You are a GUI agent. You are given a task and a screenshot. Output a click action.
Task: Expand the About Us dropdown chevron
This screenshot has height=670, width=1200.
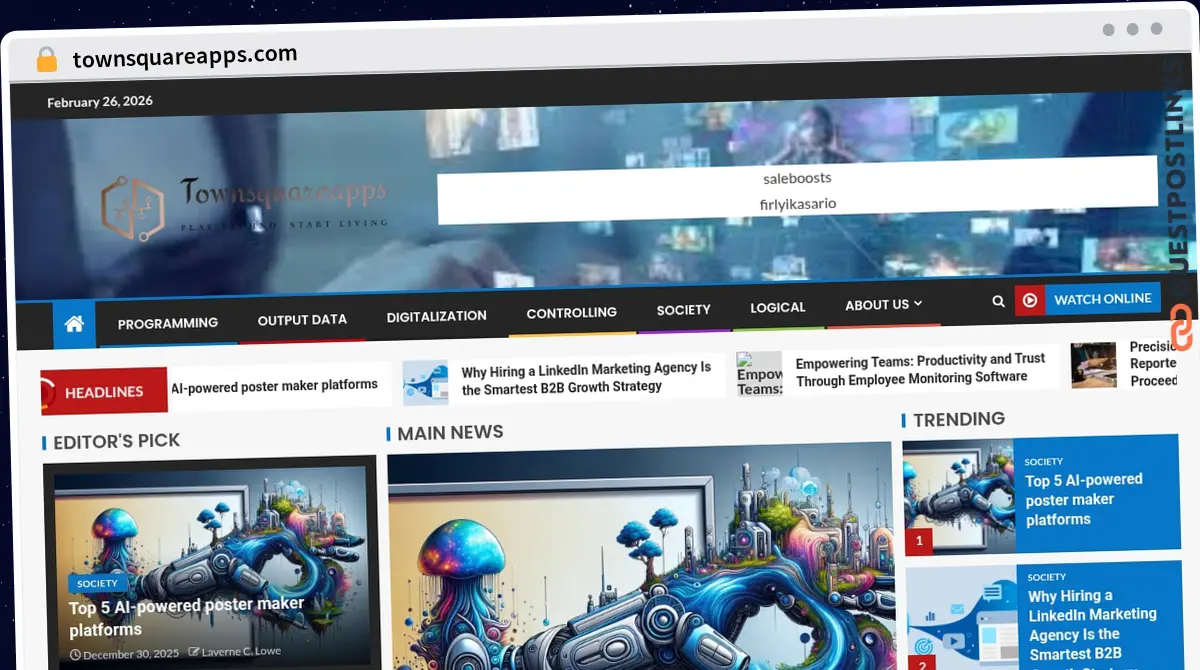point(918,303)
